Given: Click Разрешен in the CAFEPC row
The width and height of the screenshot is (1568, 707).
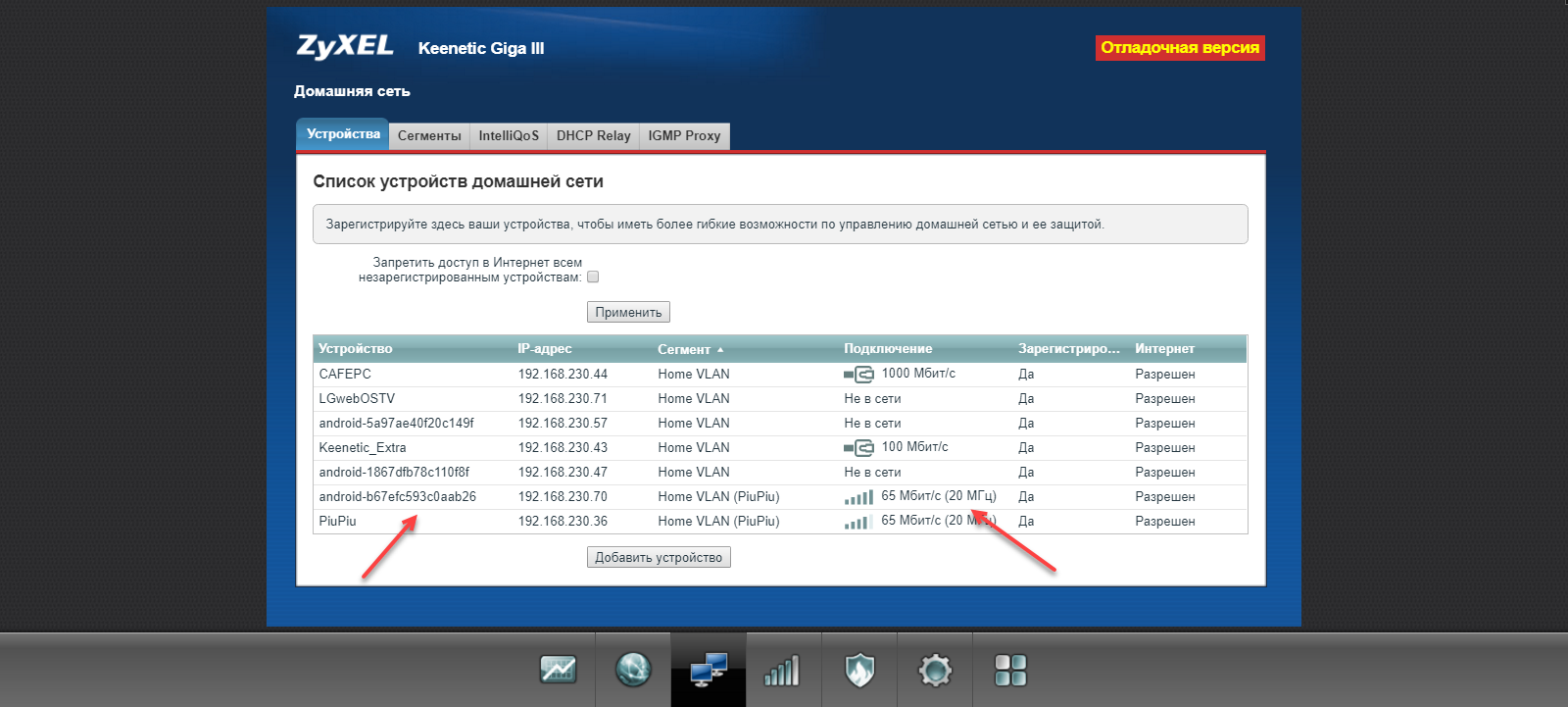Looking at the screenshot, I should (1165, 375).
